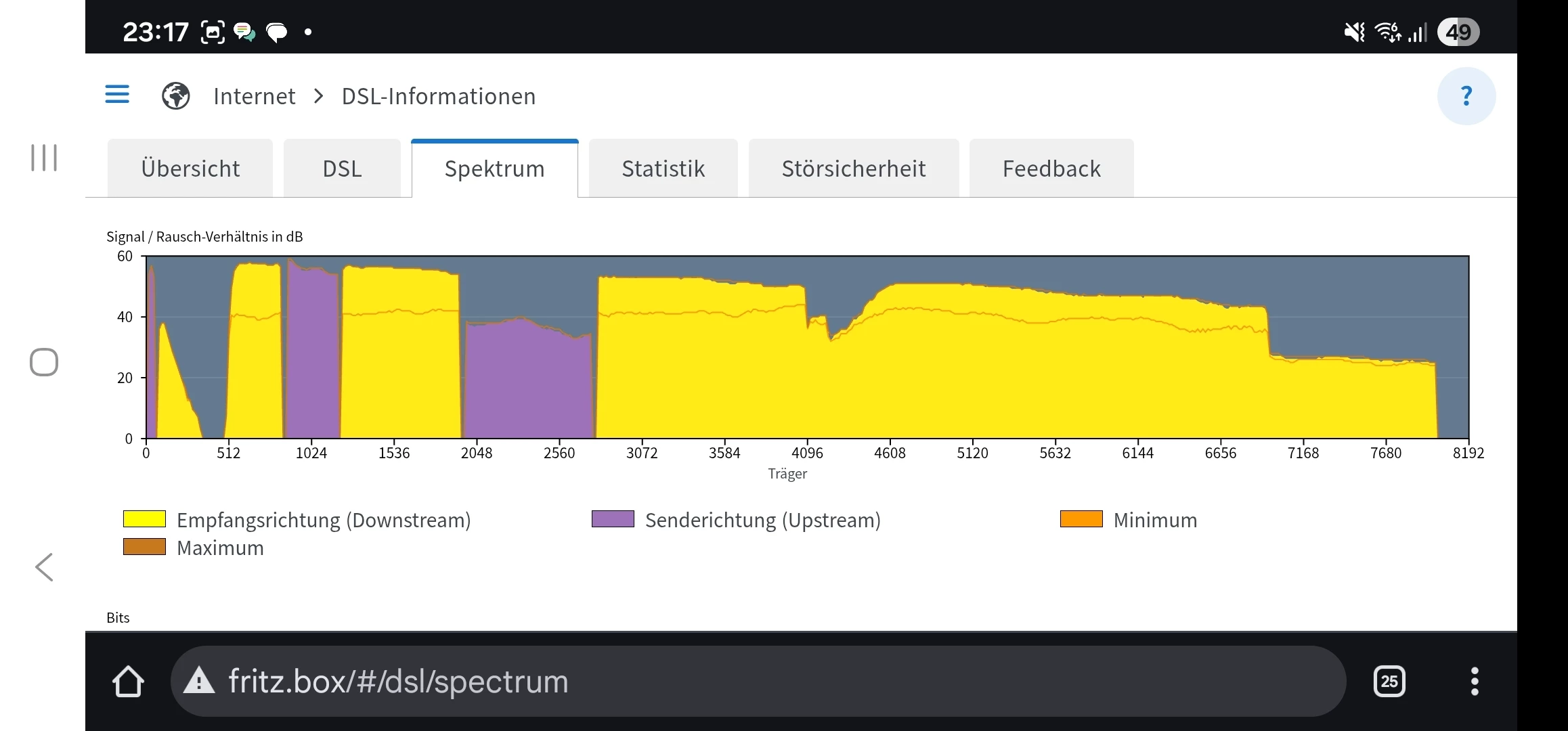This screenshot has height=731, width=1568.
Task: Tap the browser home icon
Action: (x=128, y=681)
